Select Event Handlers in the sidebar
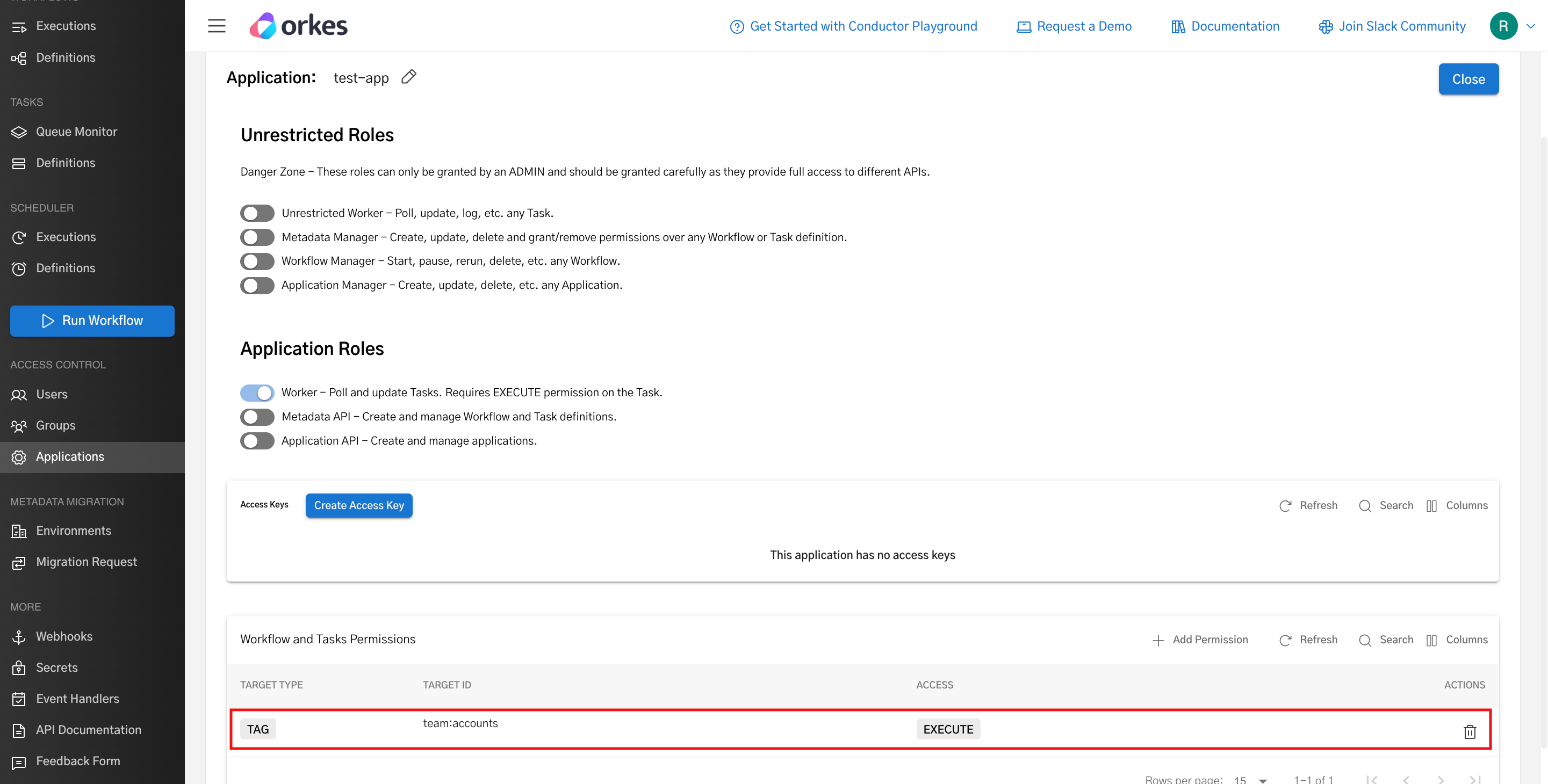This screenshot has width=1548, height=784. point(77,699)
